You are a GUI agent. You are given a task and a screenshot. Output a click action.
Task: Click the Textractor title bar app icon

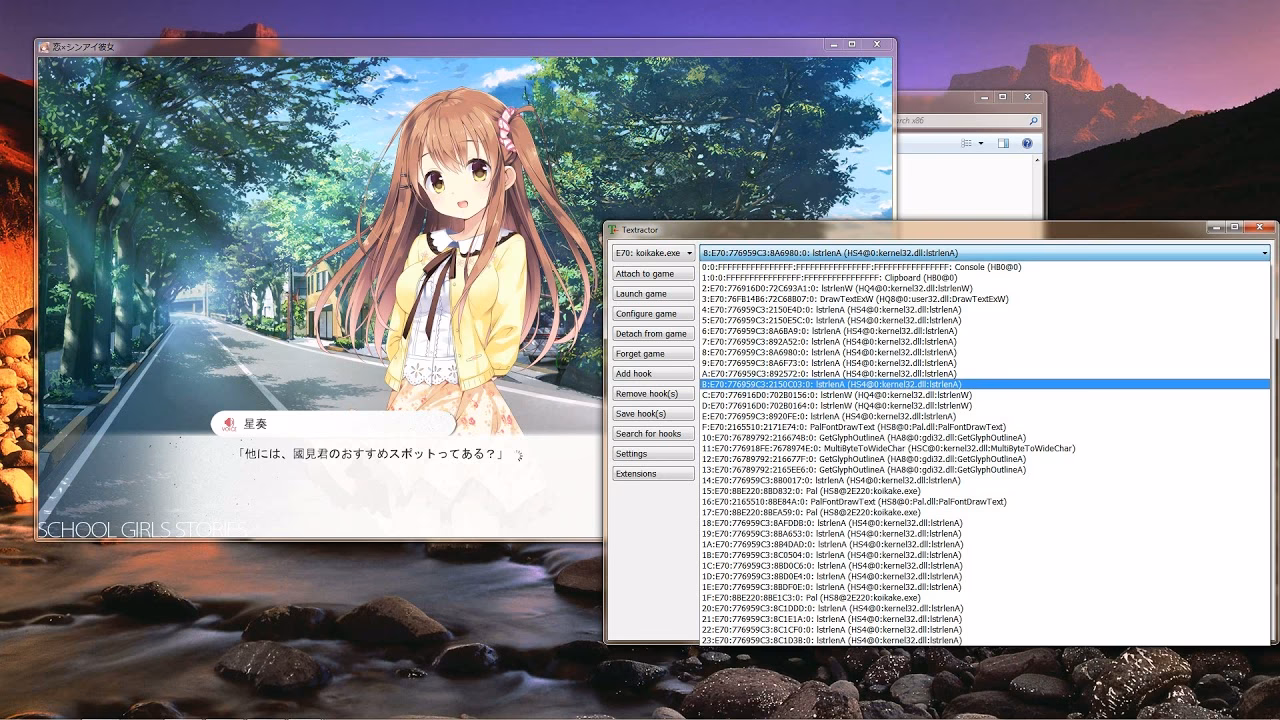coord(613,230)
